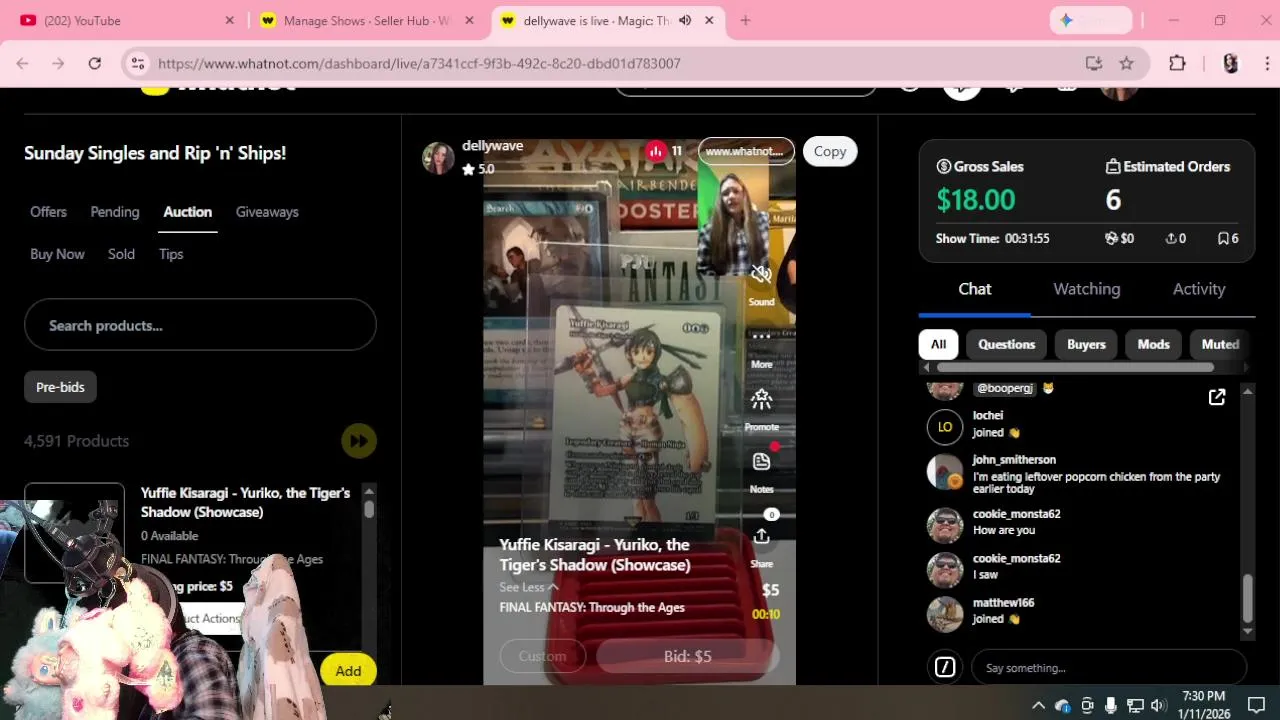
Task: Open the Giveaways tab
Action: pyautogui.click(x=267, y=212)
